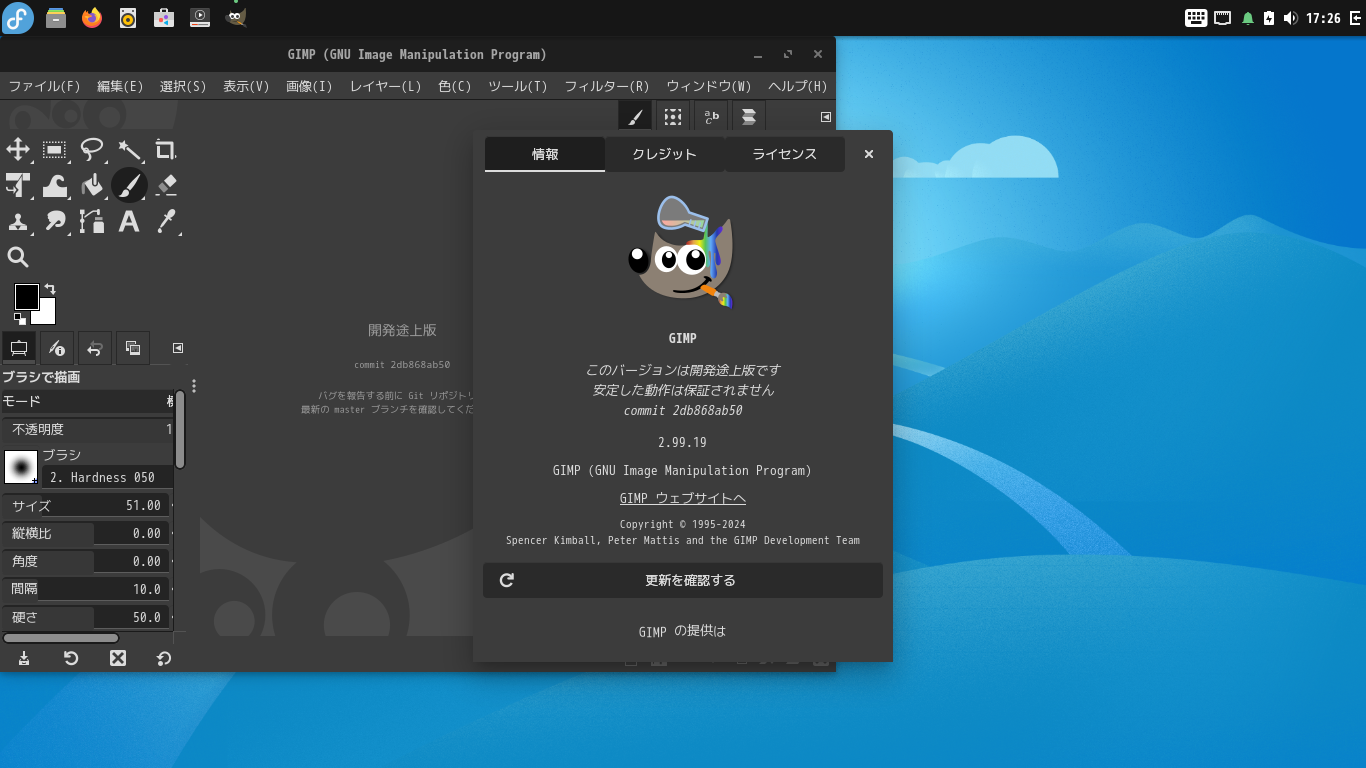Viewport: 1366px width, 768px height.
Task: Open the Select (選択) menu
Action: pyautogui.click(x=183, y=86)
